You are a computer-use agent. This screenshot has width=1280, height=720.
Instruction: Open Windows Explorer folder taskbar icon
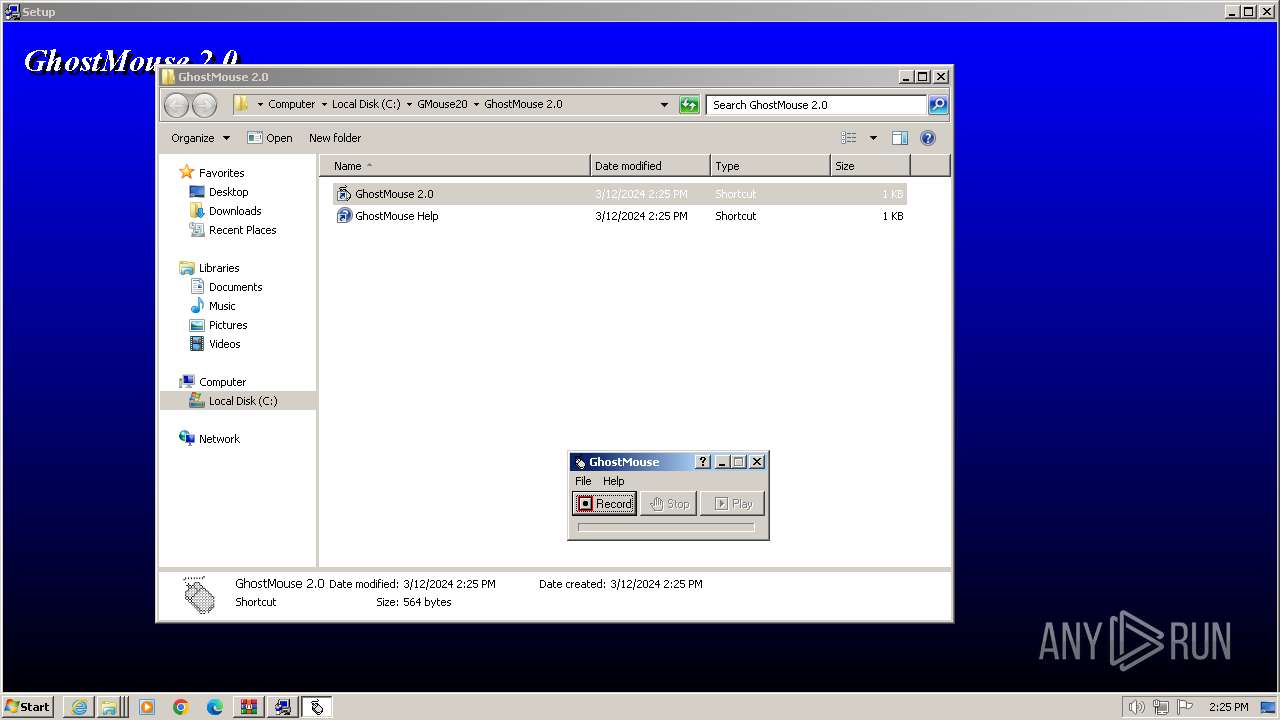click(108, 707)
